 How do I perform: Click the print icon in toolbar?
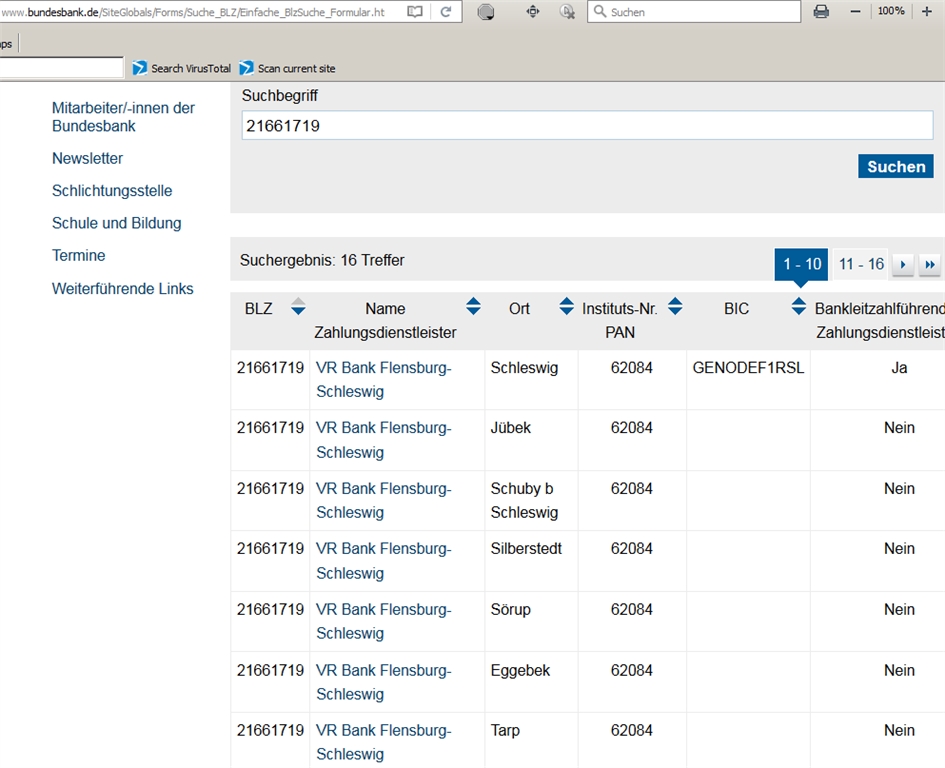click(821, 12)
